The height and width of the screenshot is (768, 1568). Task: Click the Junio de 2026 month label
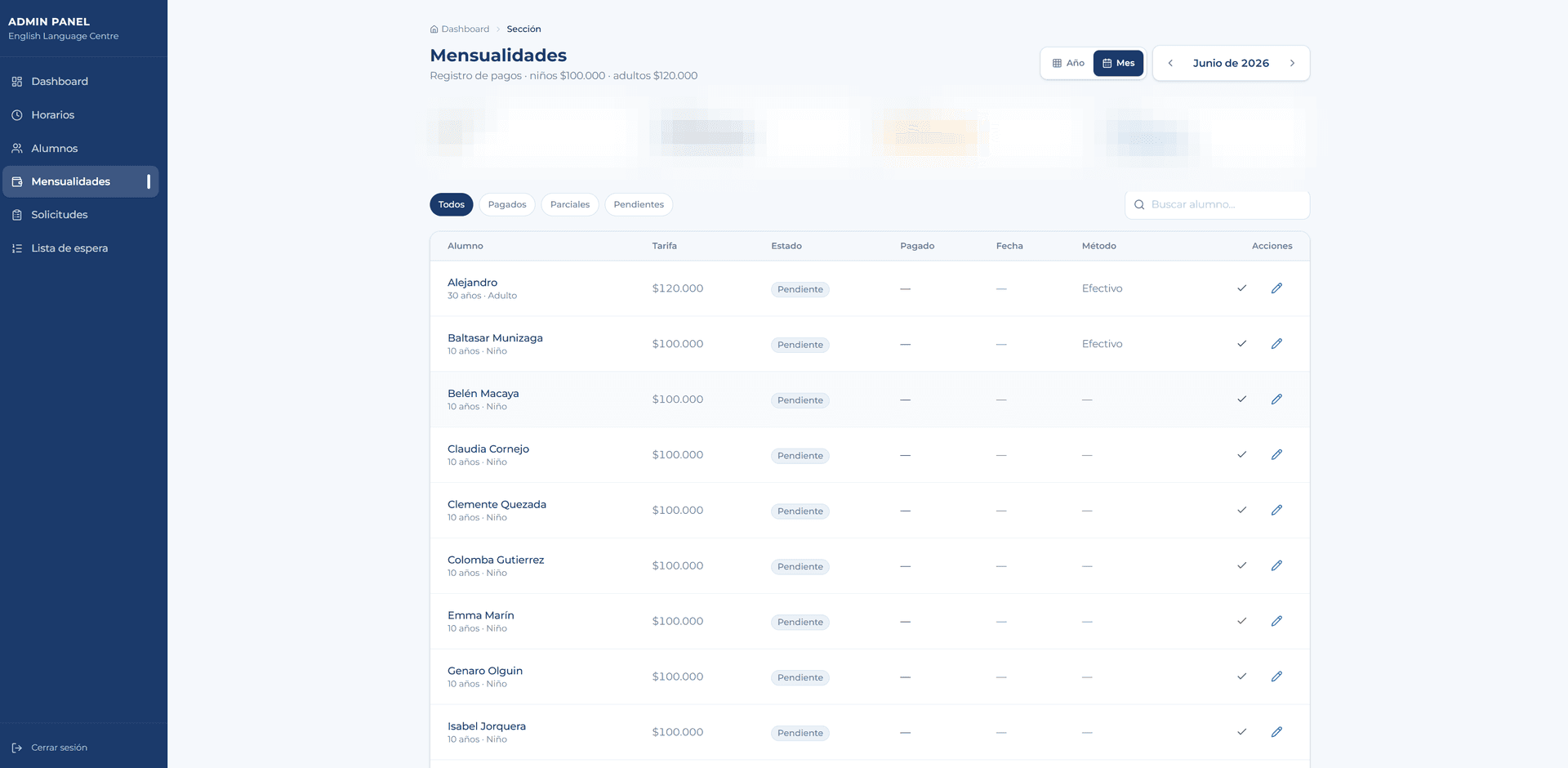[1231, 63]
